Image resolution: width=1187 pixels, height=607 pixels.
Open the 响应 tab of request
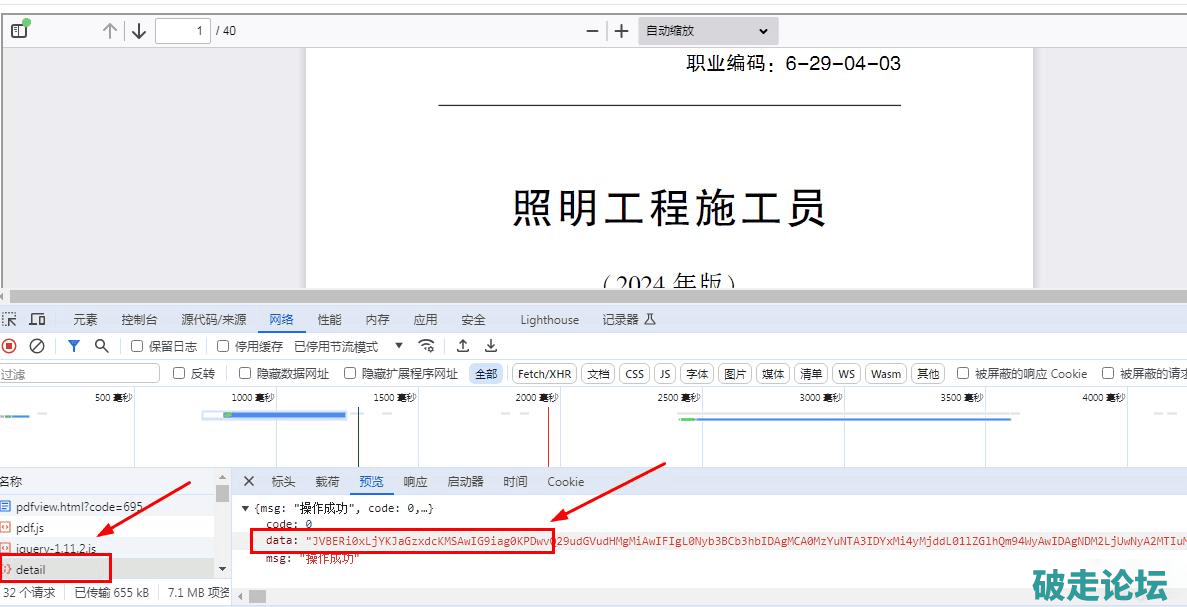click(415, 482)
